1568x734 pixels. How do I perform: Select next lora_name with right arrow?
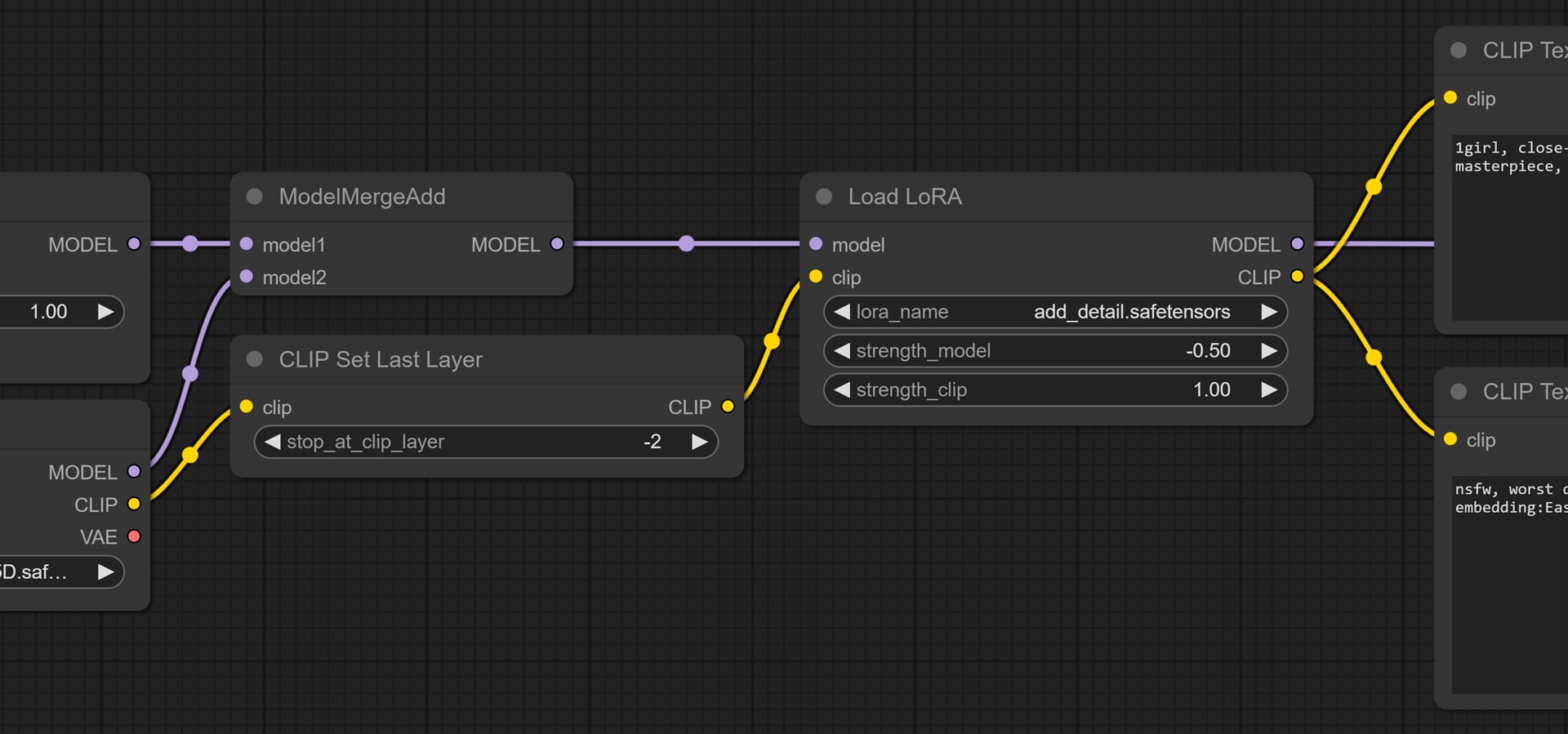1269,312
